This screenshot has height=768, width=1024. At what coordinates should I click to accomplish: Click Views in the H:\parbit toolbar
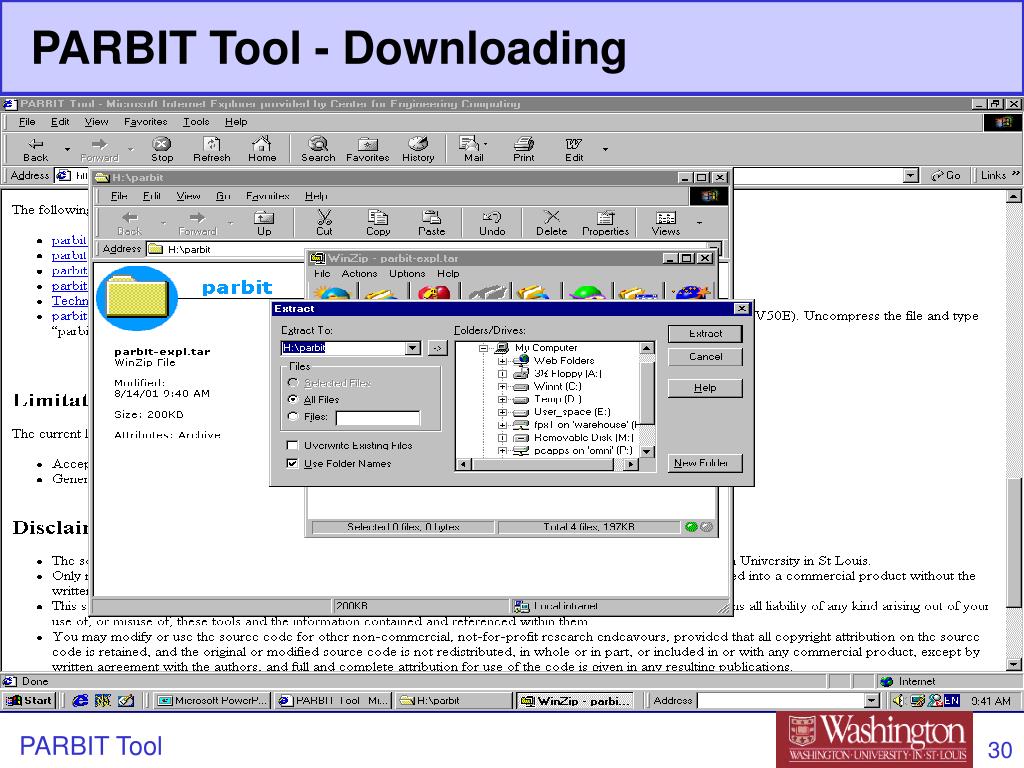click(x=665, y=223)
